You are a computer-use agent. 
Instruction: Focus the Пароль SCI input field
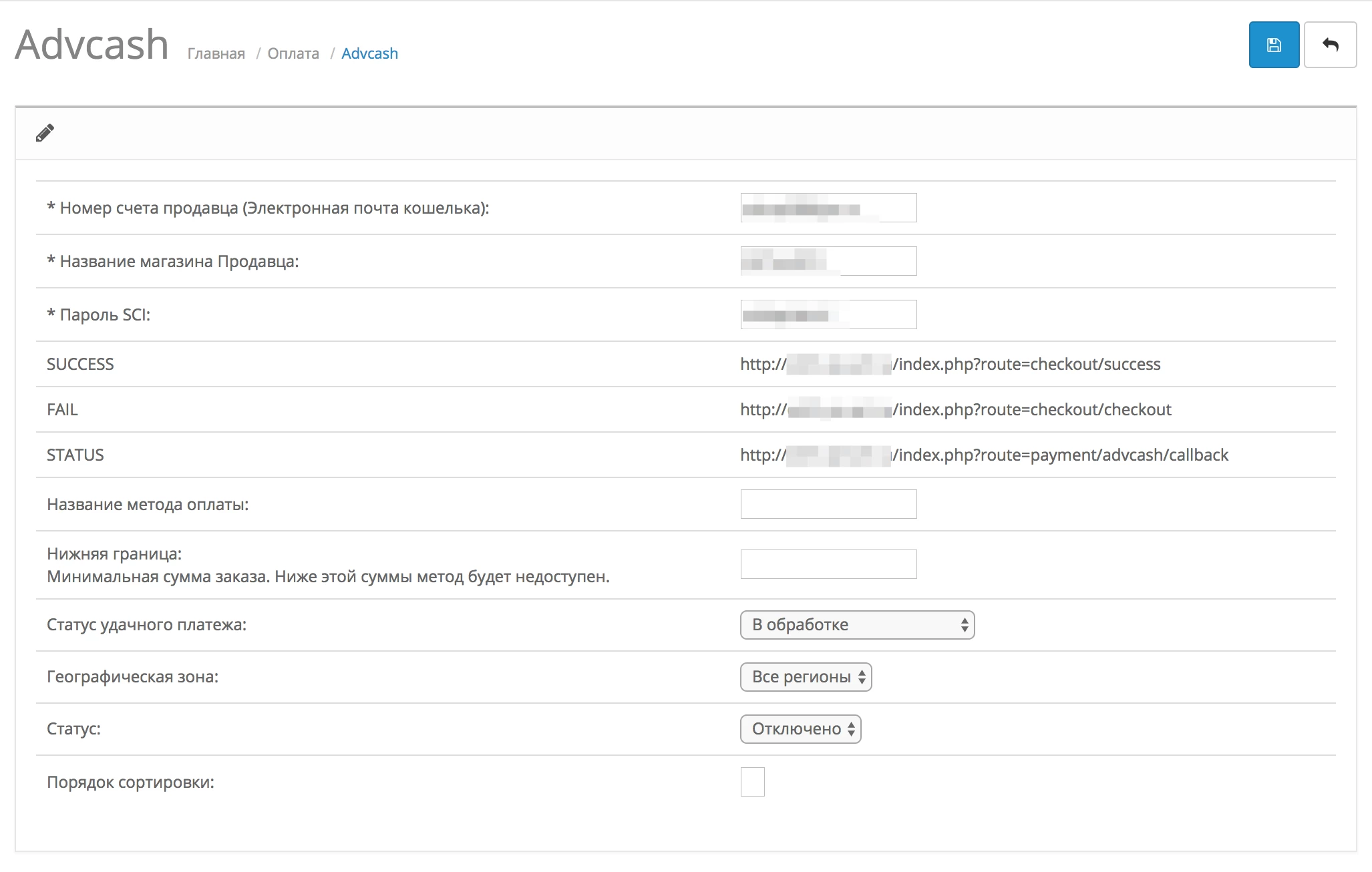tap(828, 314)
